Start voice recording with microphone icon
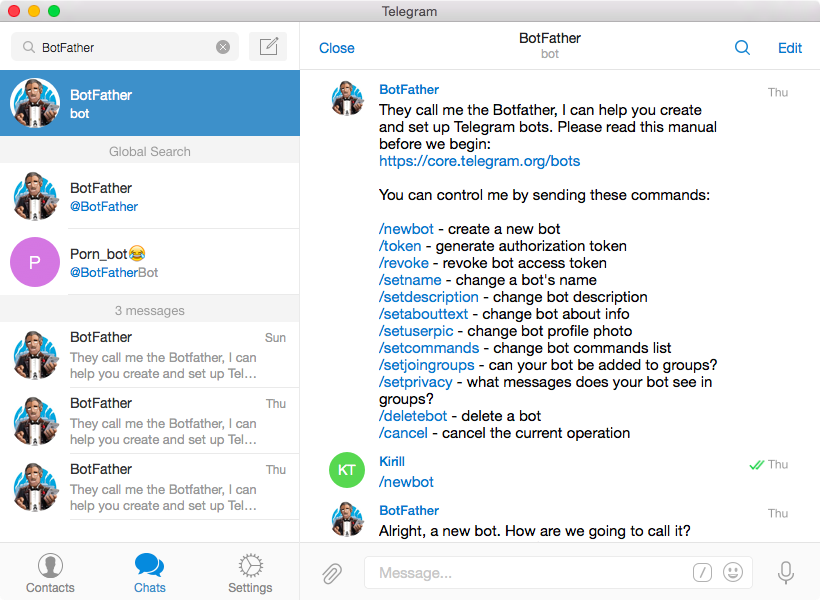 click(x=785, y=573)
